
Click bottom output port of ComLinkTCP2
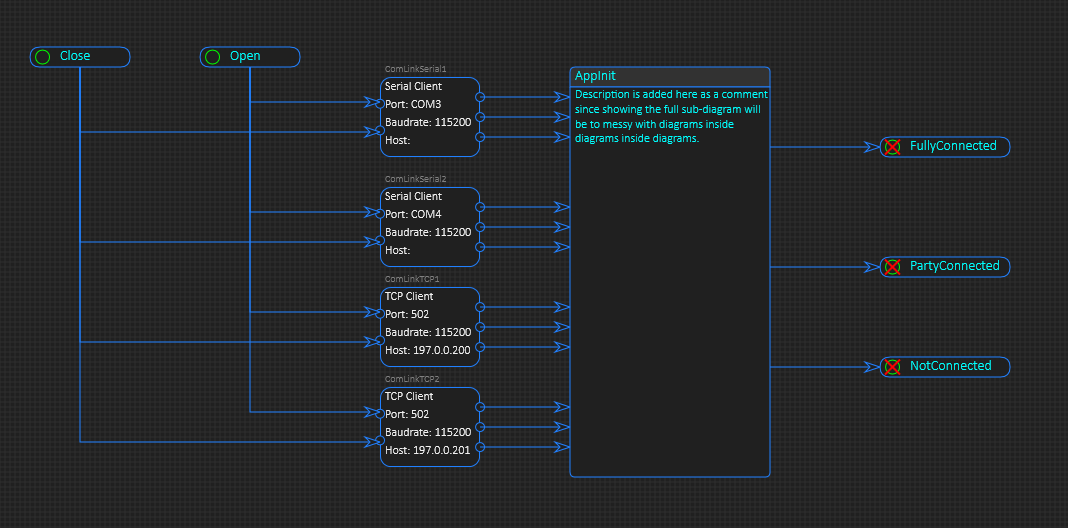(x=480, y=447)
